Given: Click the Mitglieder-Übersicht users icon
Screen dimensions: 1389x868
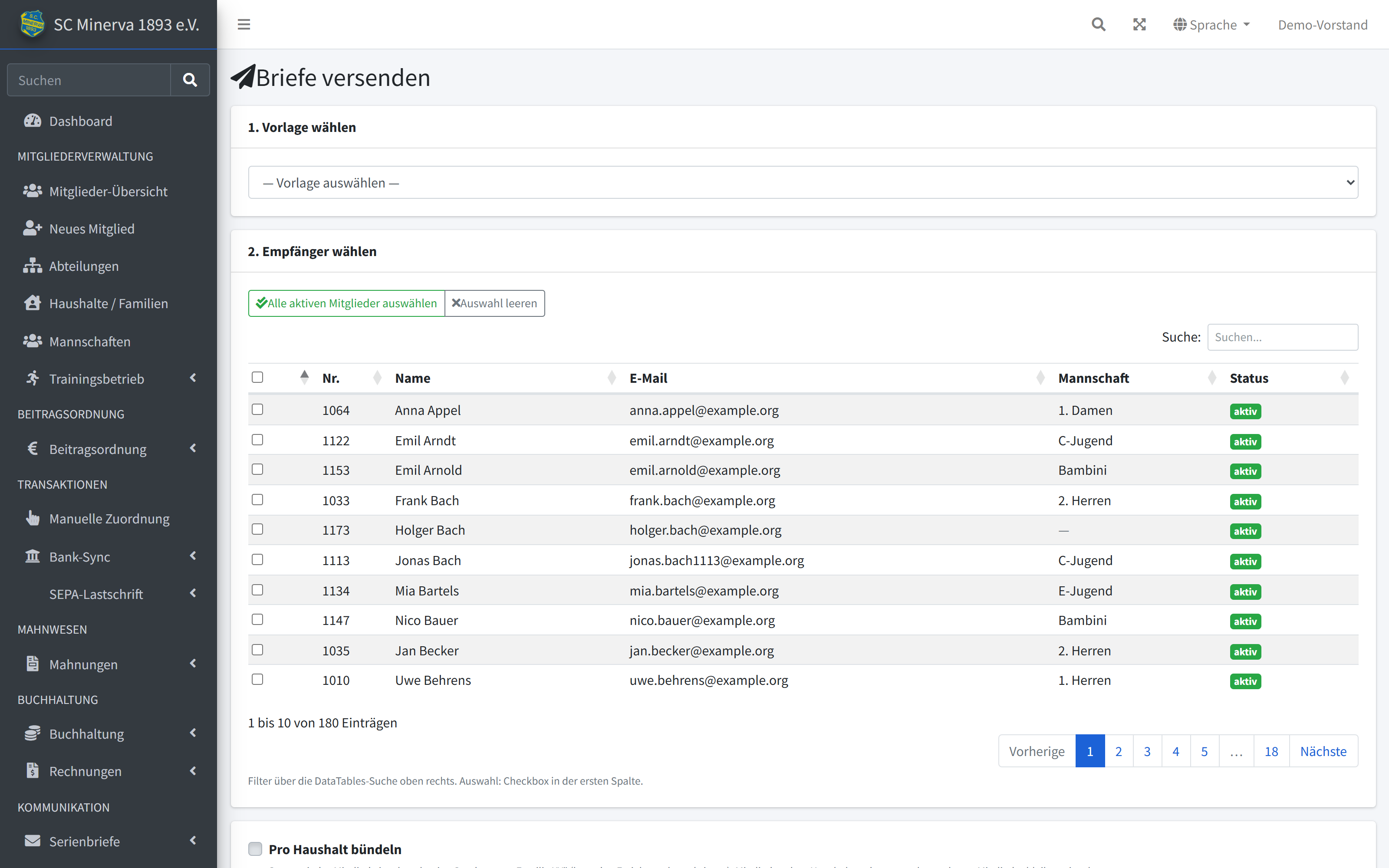Looking at the screenshot, I should [32, 191].
